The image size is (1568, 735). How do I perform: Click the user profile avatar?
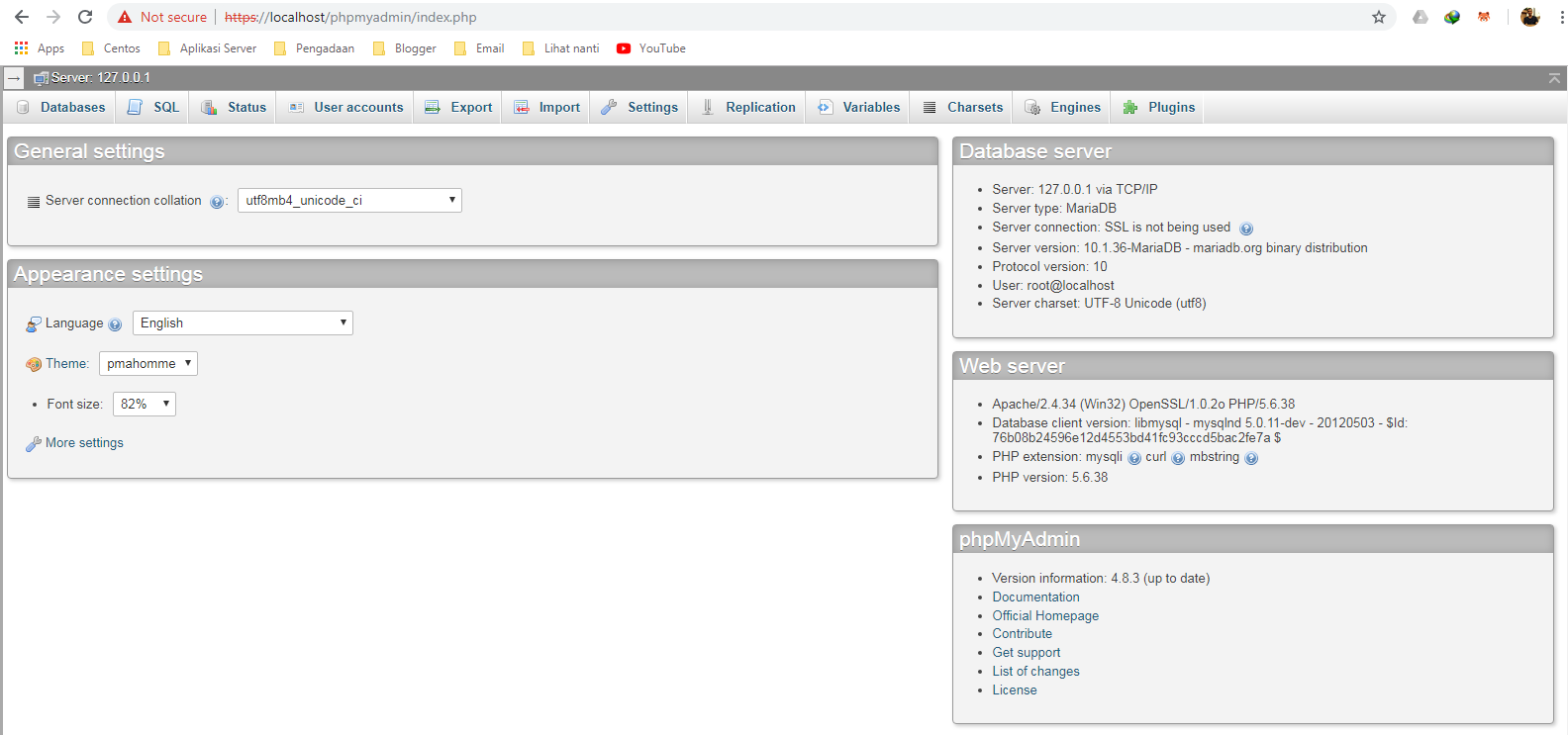pyautogui.click(x=1530, y=17)
